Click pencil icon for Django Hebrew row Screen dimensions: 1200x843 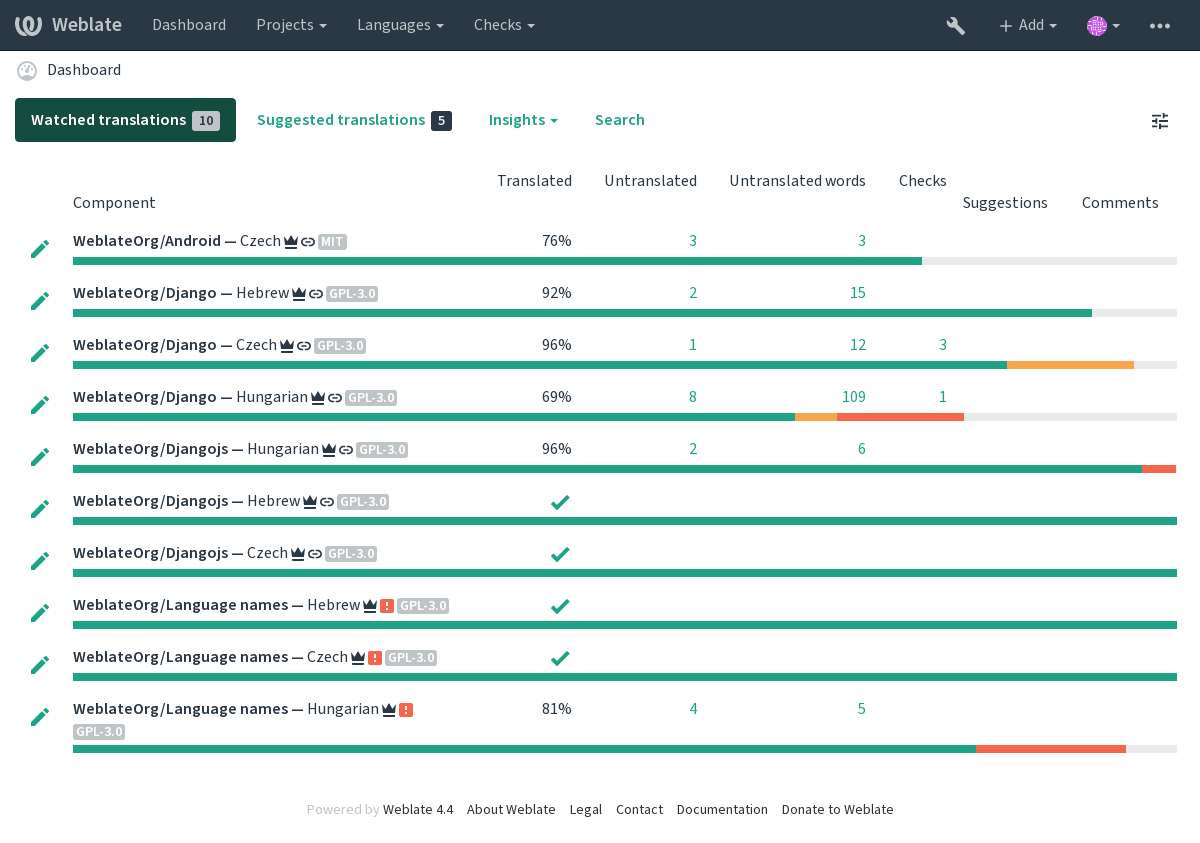[40, 300]
